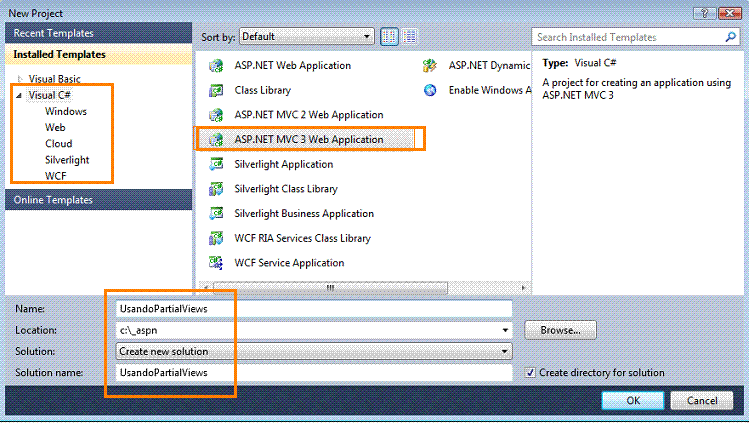Select Silverlight Business Application template text
Image resolution: width=749 pixels, height=423 pixels.
click(x=304, y=213)
